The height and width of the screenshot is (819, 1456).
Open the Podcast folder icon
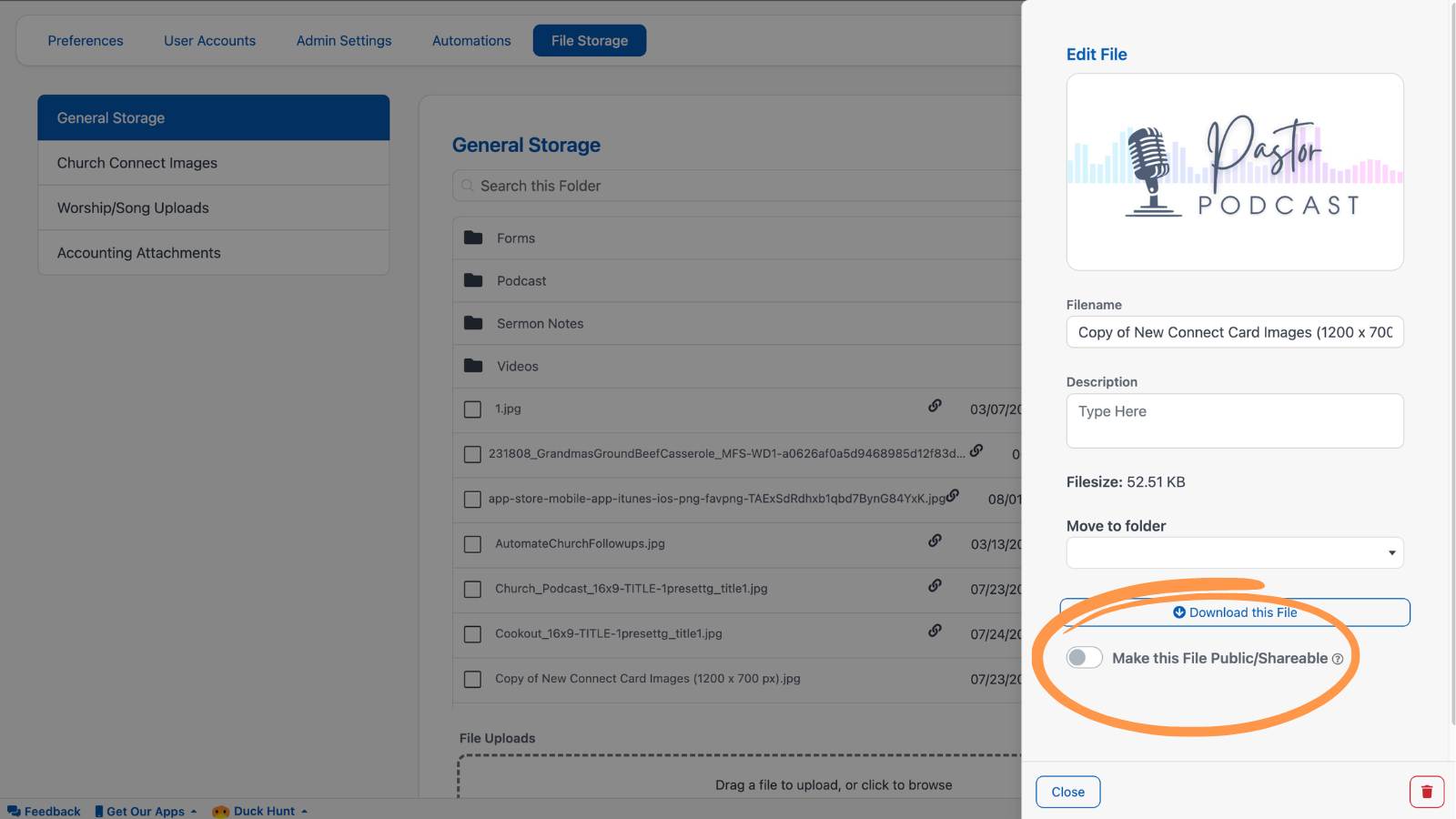473,280
